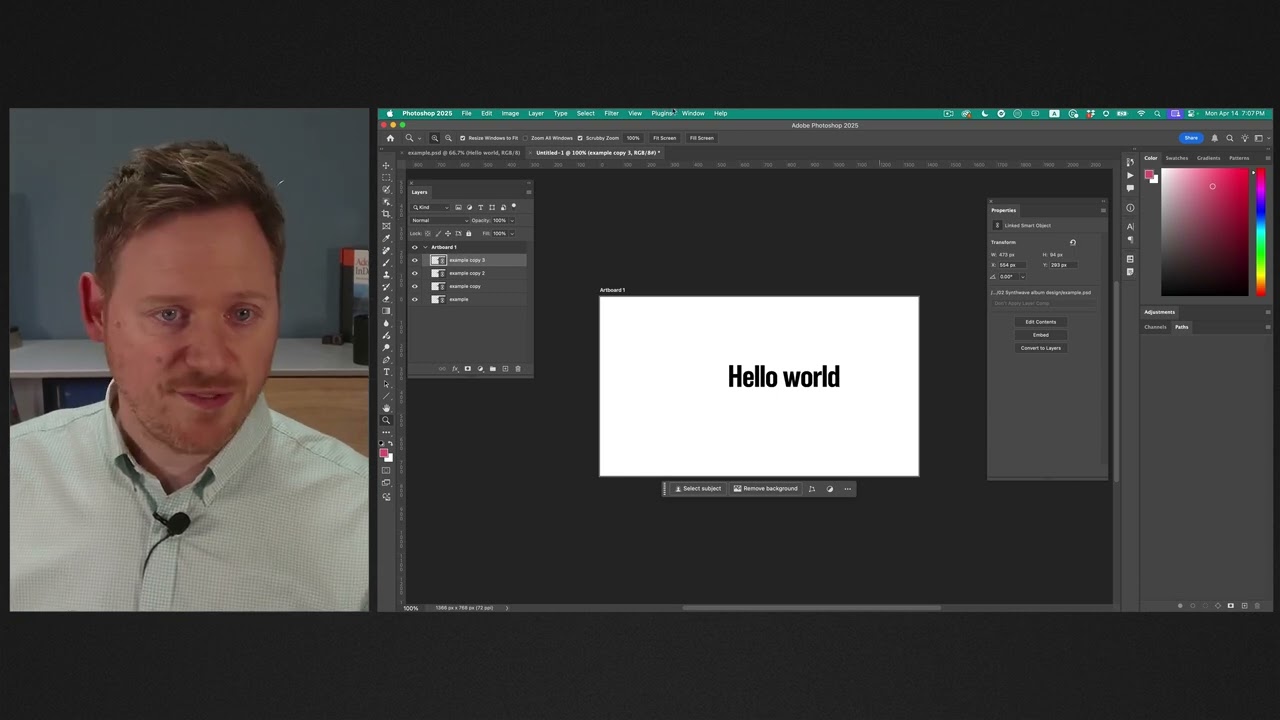
Task: Collapse the Artboard 1 group
Action: pyautogui.click(x=425, y=246)
